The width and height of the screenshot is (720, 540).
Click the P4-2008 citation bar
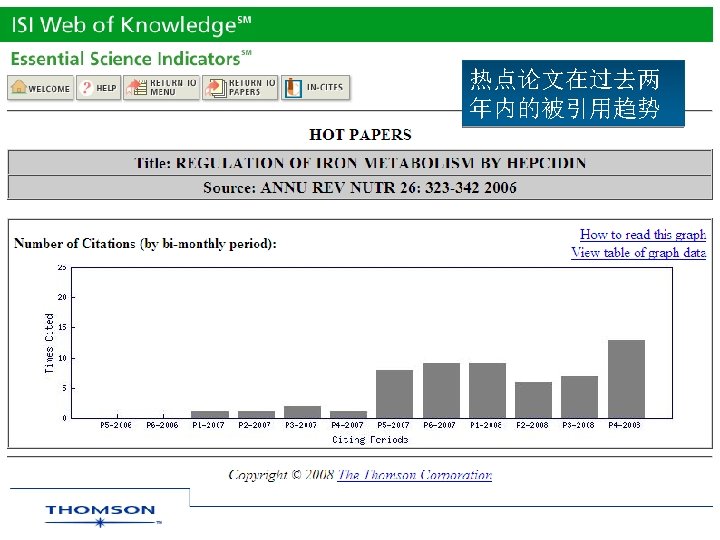[x=626, y=379]
